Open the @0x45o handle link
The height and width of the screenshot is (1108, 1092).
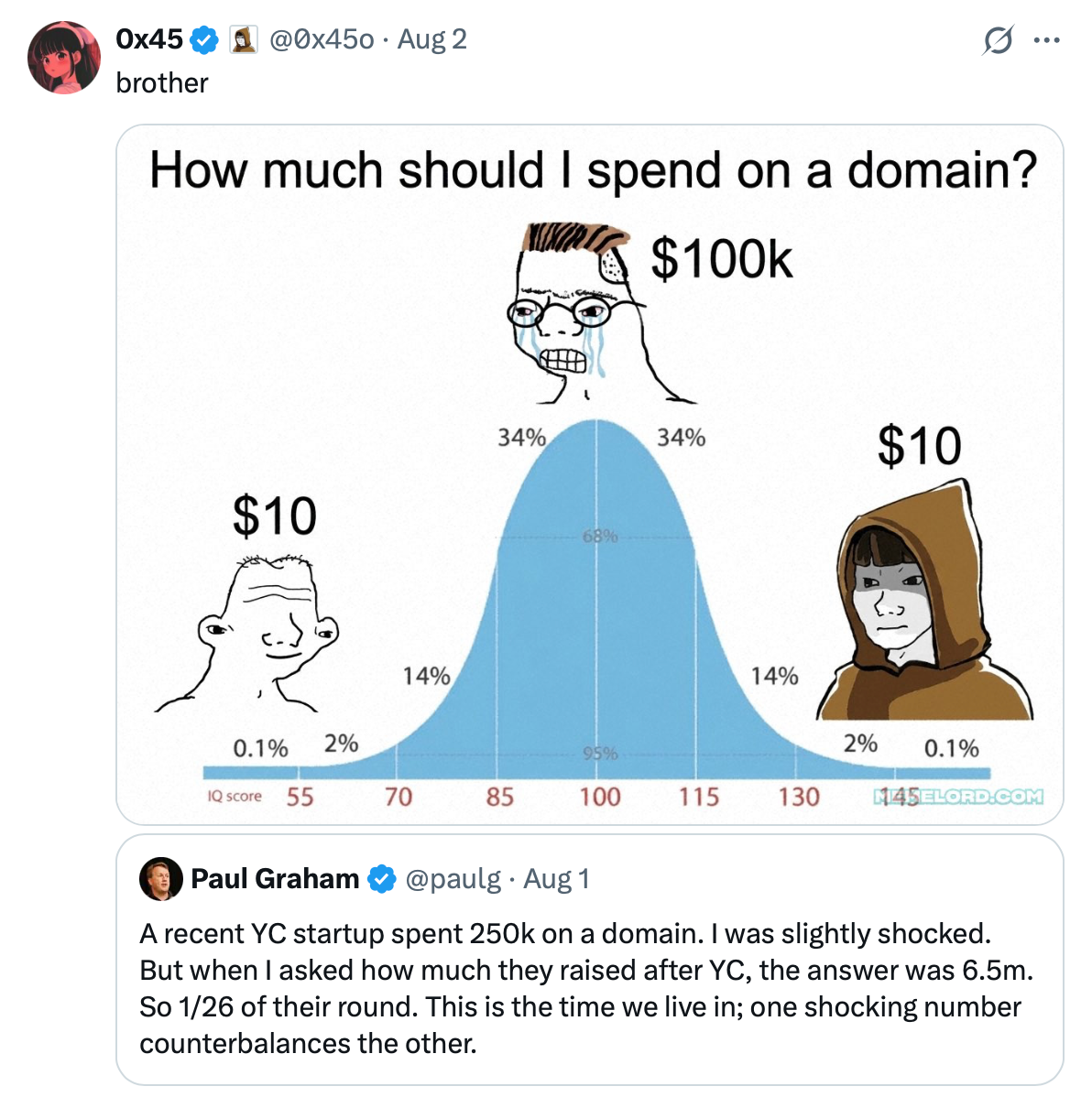(321, 39)
